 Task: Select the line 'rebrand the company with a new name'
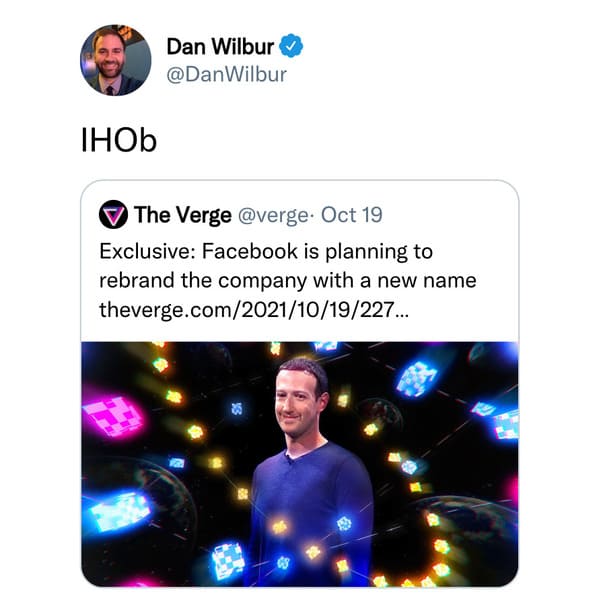288,281
